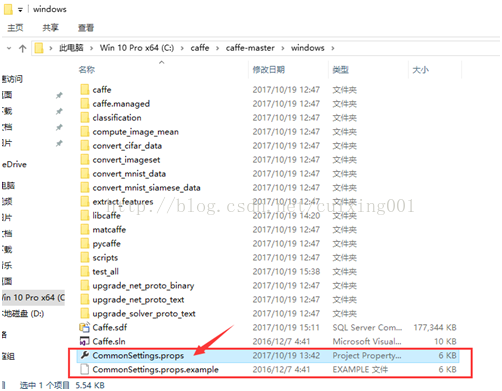
Task: Click the title bar folder icon
Action: 8,9
